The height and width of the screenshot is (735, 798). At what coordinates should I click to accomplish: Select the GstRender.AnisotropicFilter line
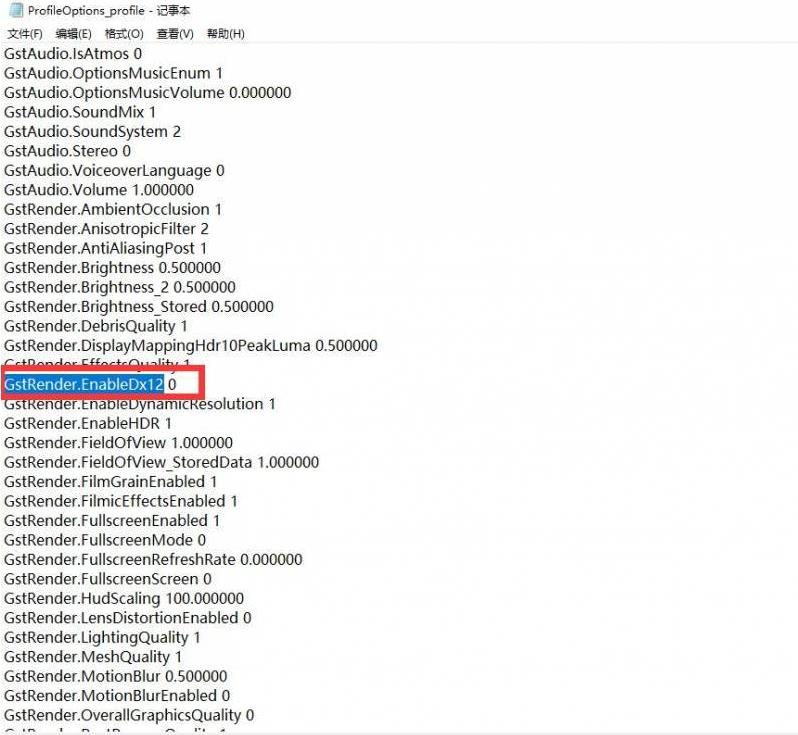click(x=106, y=229)
